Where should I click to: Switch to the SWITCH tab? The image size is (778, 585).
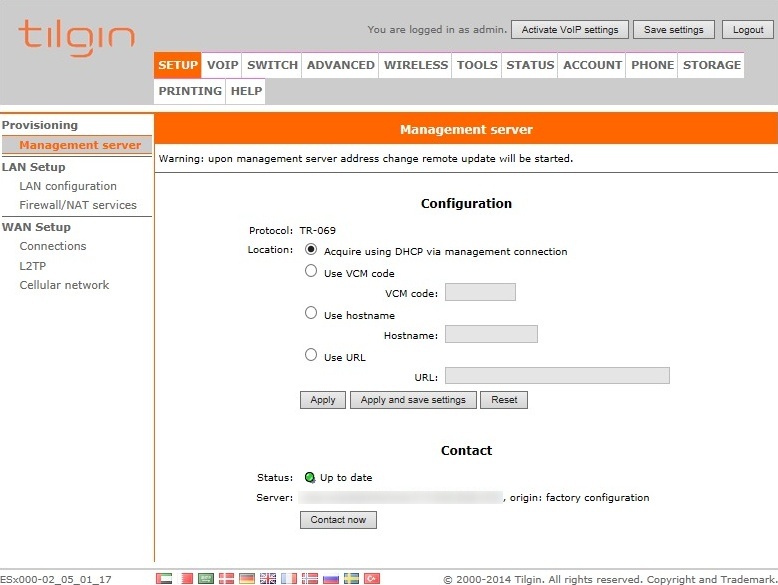pyautogui.click(x=272, y=65)
